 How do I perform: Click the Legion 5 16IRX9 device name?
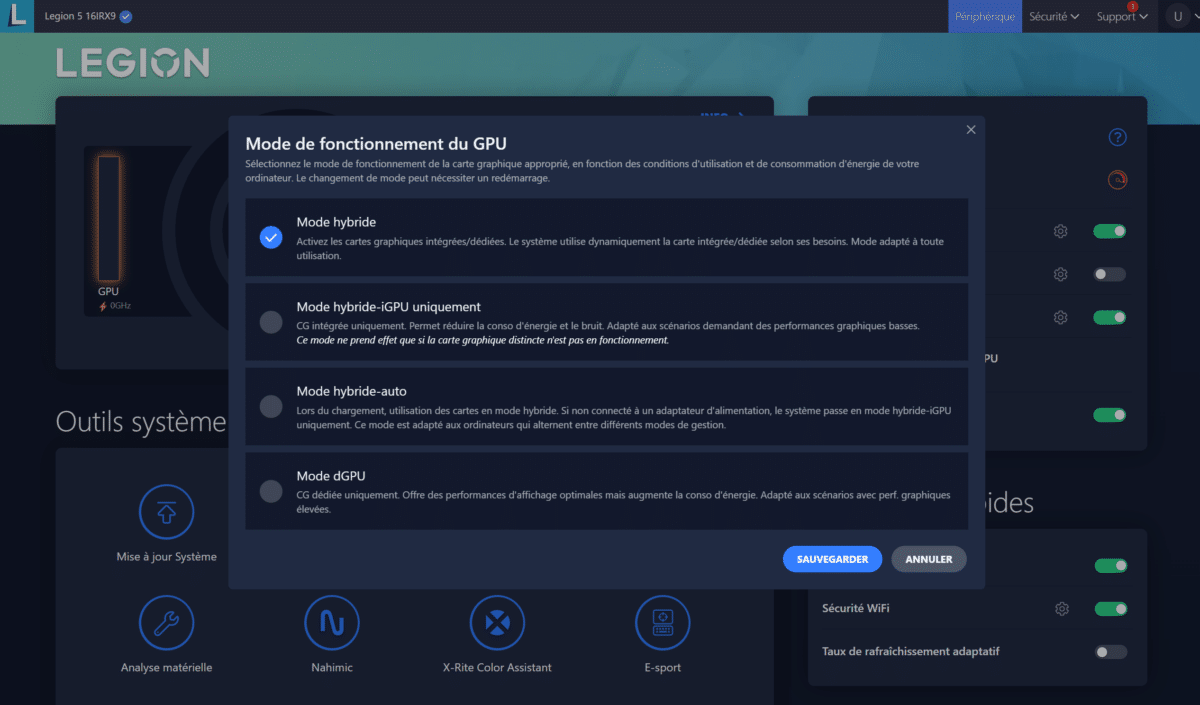pyautogui.click(x=80, y=17)
